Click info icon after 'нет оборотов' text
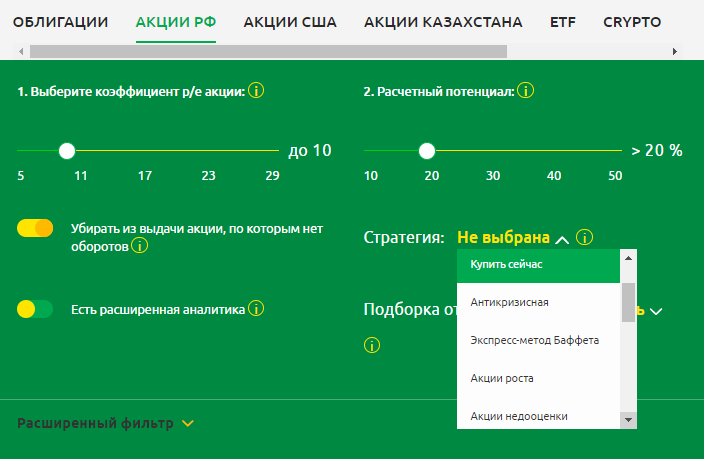Image resolution: width=704 pixels, height=459 pixels. click(x=140, y=246)
